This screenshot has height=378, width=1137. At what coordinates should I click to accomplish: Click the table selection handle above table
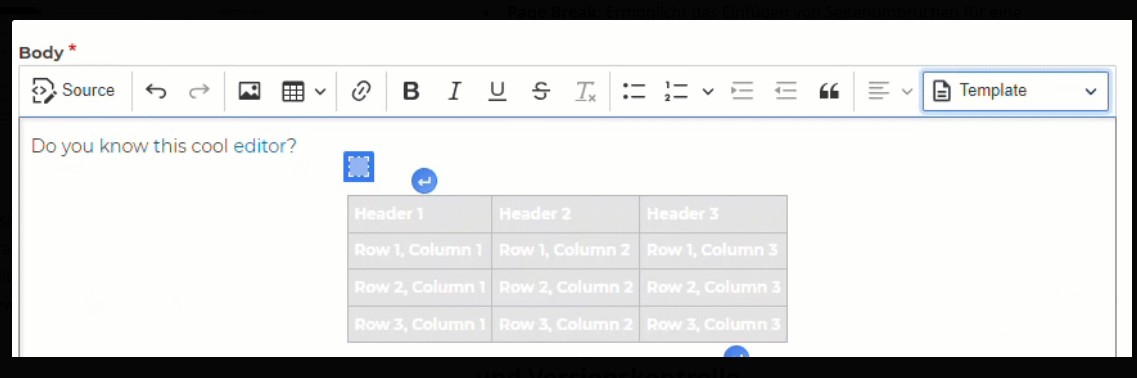pyautogui.click(x=358, y=167)
